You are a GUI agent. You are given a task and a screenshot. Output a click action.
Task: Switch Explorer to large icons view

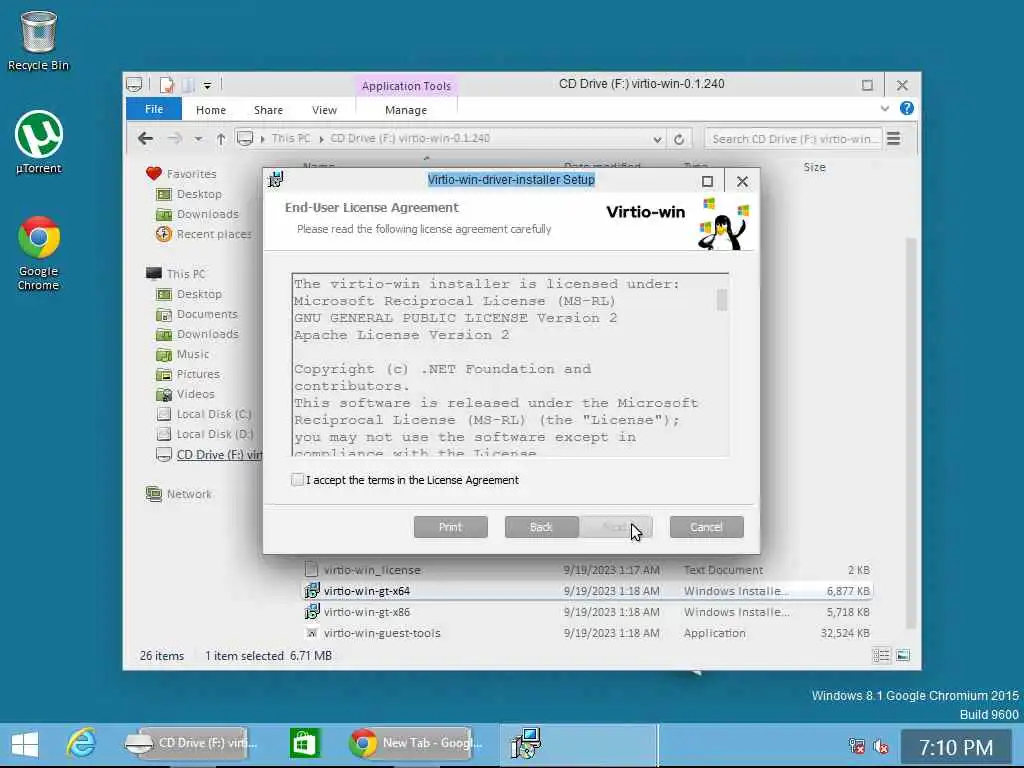(x=903, y=656)
